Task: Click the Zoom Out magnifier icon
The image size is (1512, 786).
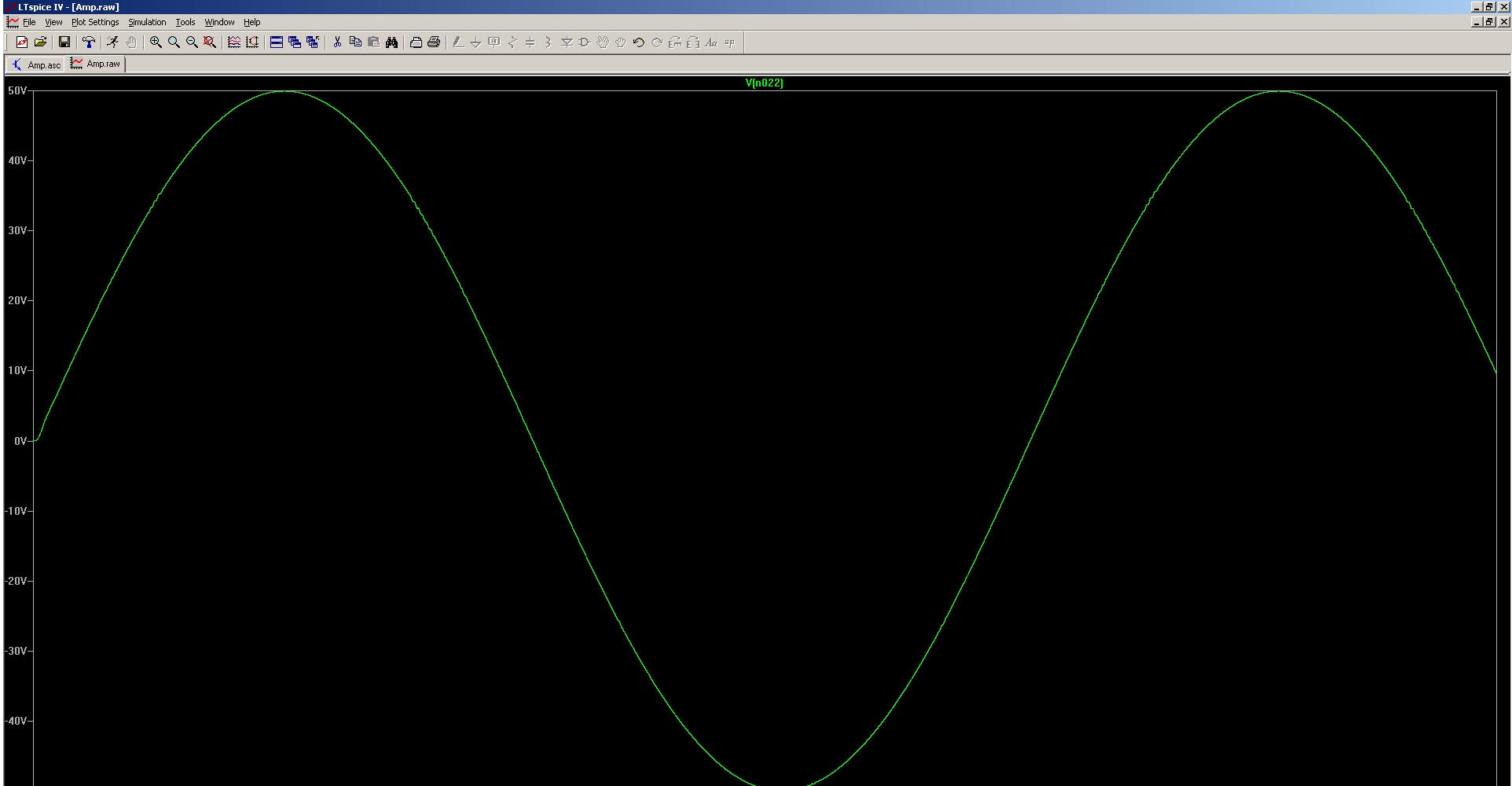Action: 192,42
